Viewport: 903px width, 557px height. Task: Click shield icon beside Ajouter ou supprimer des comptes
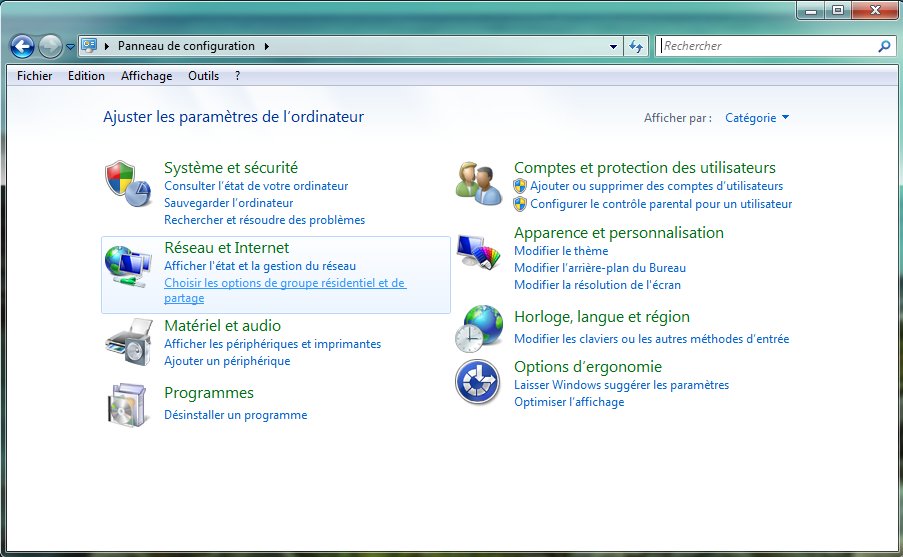click(x=520, y=186)
